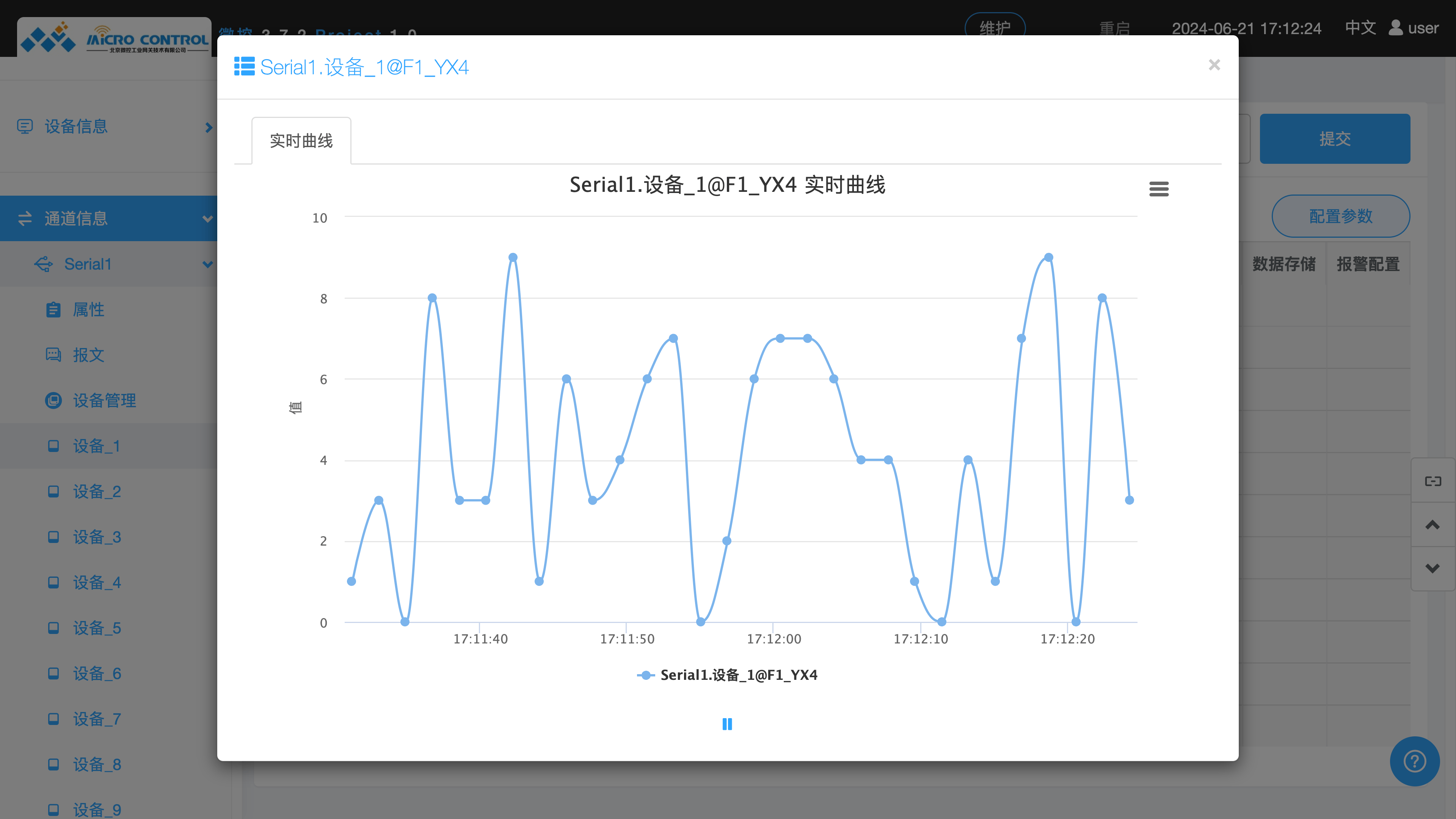Screen dimensions: 1456x819
Task: Click the scroll down chevron icon
Action: pyautogui.click(x=1432, y=568)
